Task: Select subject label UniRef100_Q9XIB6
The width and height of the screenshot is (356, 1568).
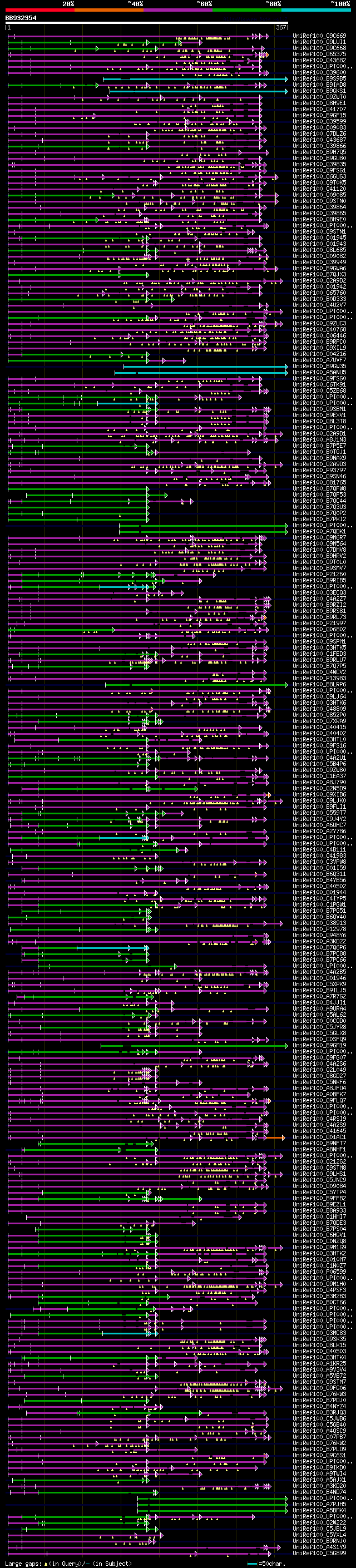Action: (319, 795)
